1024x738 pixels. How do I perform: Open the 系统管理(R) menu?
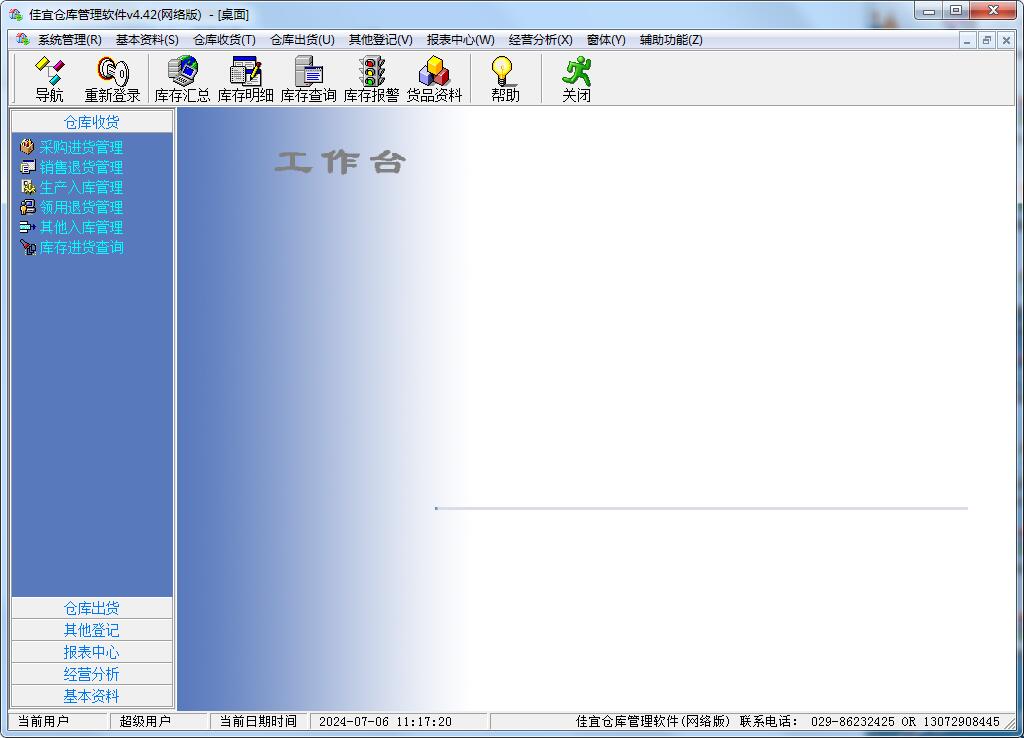69,40
